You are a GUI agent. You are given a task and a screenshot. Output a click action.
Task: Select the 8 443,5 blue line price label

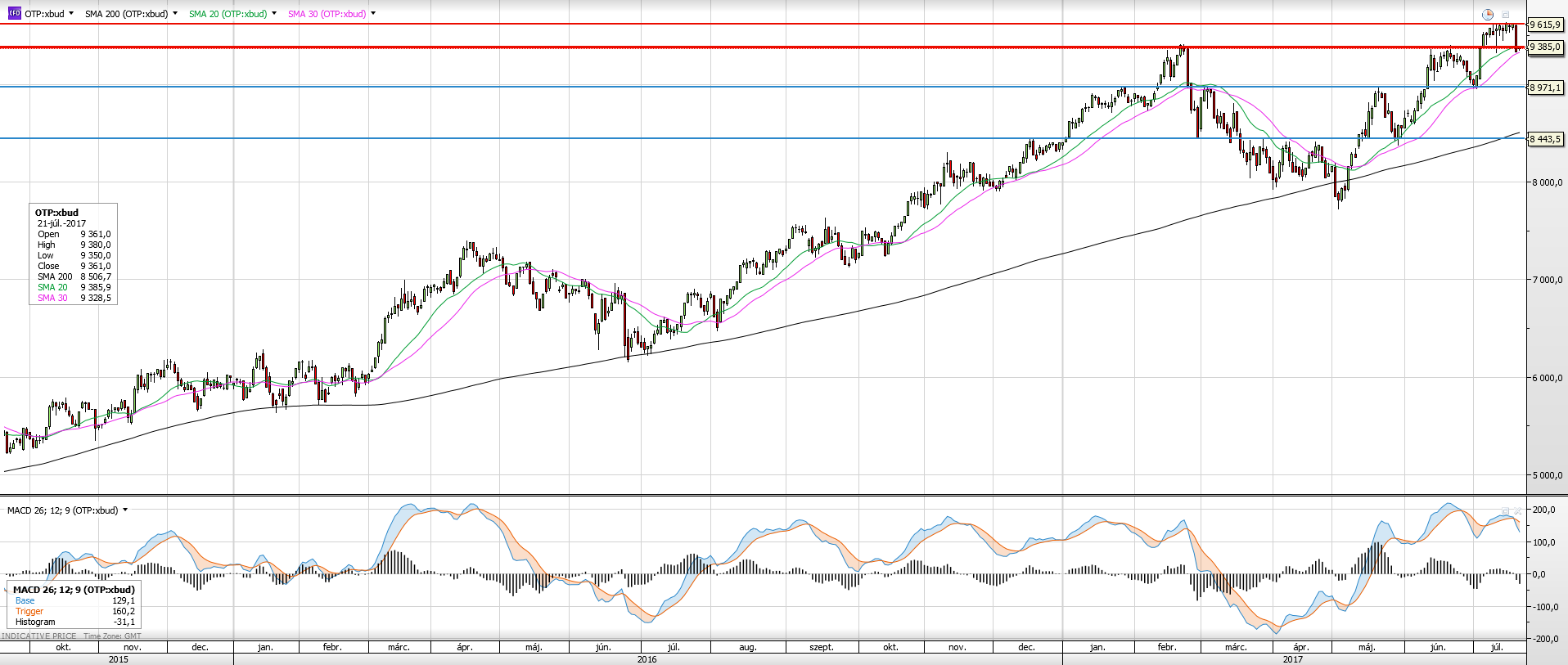tap(1546, 139)
